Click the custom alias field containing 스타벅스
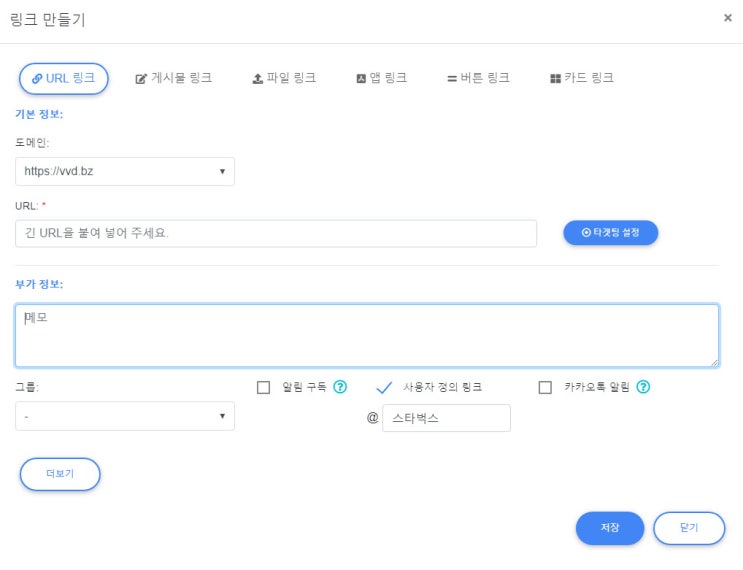This screenshot has width=743, height=570. click(x=446, y=418)
